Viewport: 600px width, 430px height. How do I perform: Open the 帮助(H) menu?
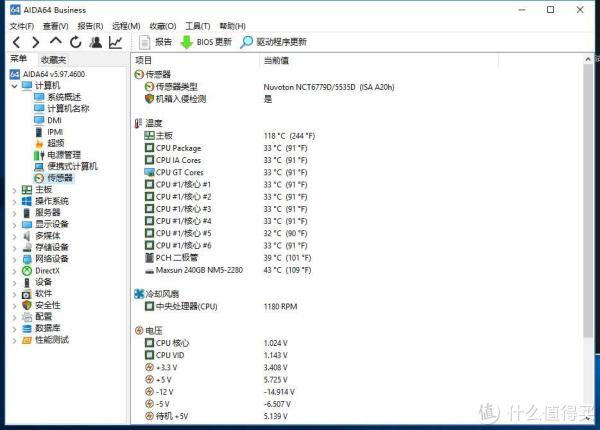click(232, 26)
